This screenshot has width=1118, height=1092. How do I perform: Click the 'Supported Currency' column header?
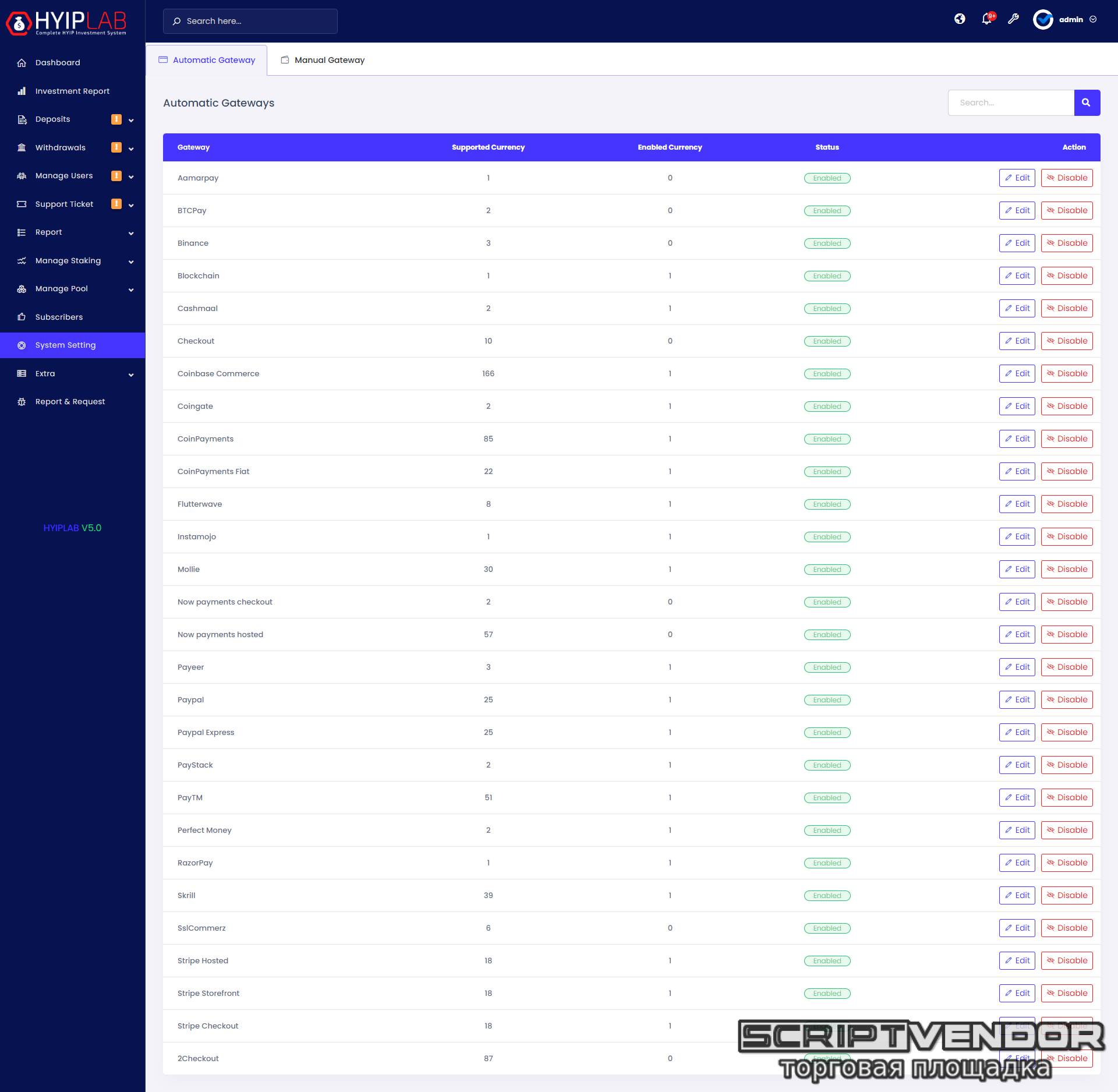click(488, 147)
